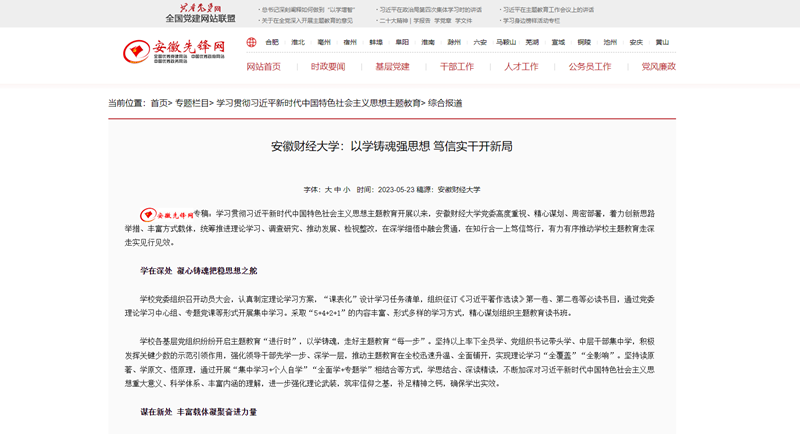Click the 首页 breadcrumb link

[x=160, y=103]
